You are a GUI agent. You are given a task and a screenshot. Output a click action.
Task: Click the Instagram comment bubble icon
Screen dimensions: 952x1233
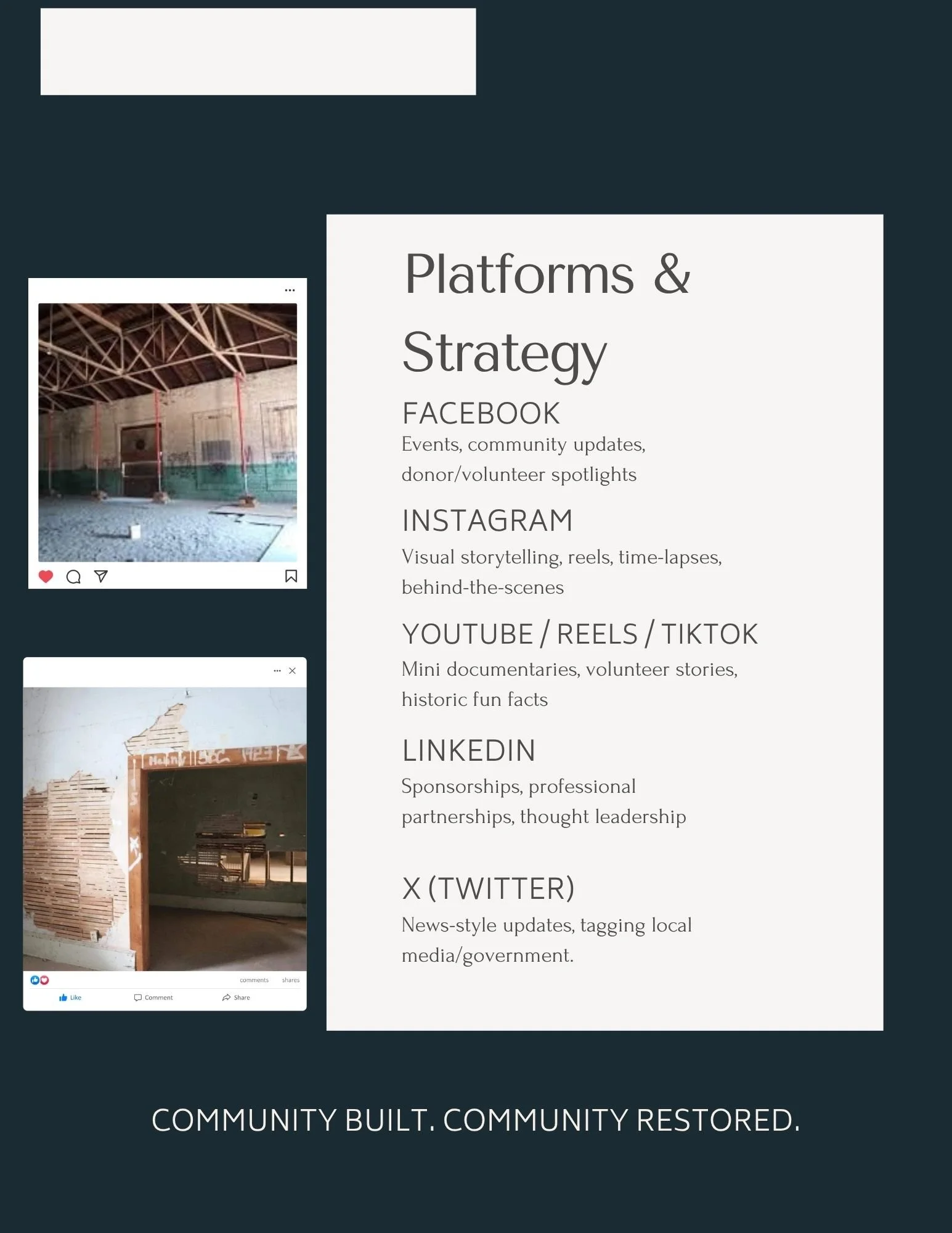73,576
